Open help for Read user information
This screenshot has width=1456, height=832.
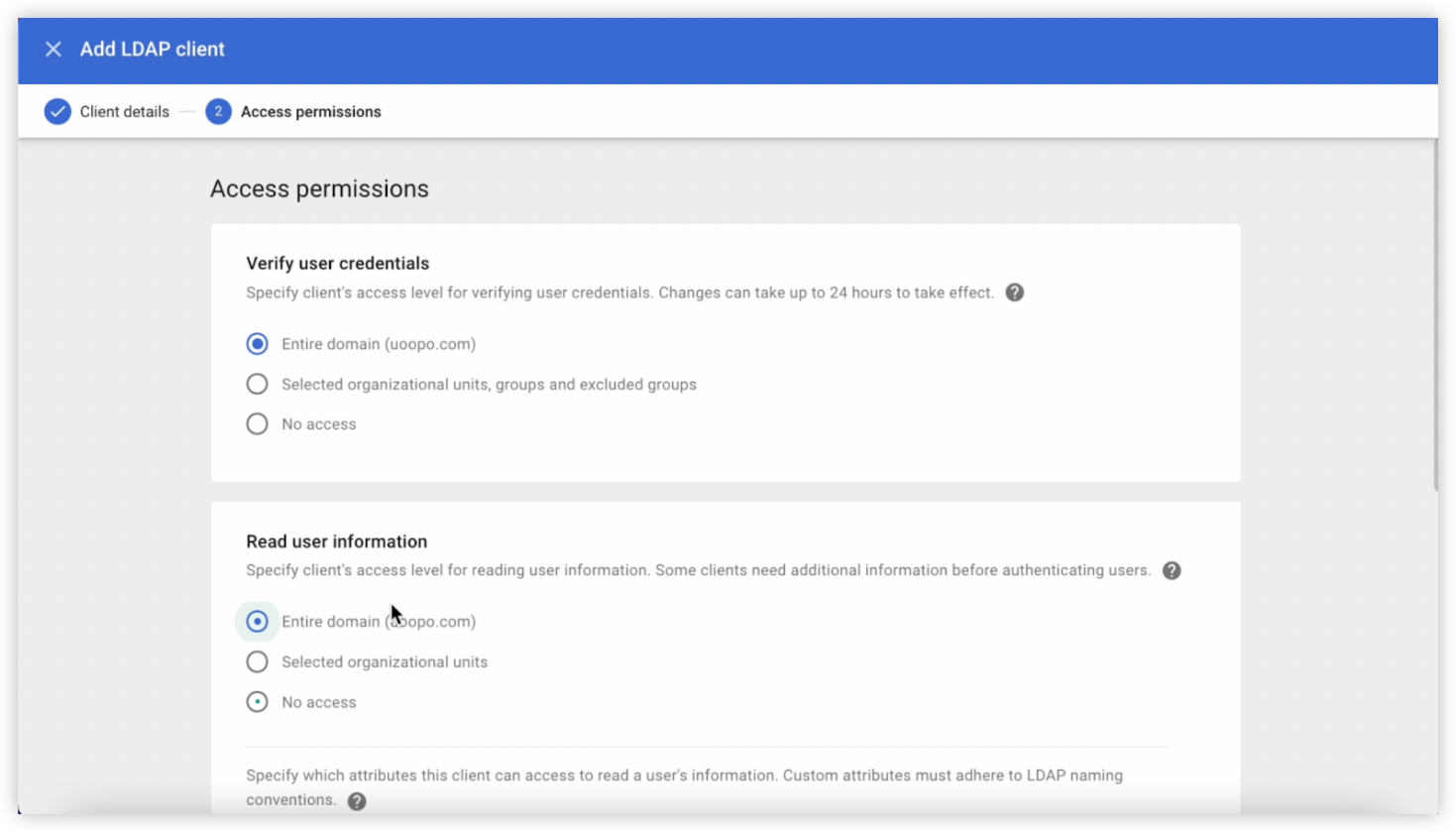[1172, 570]
